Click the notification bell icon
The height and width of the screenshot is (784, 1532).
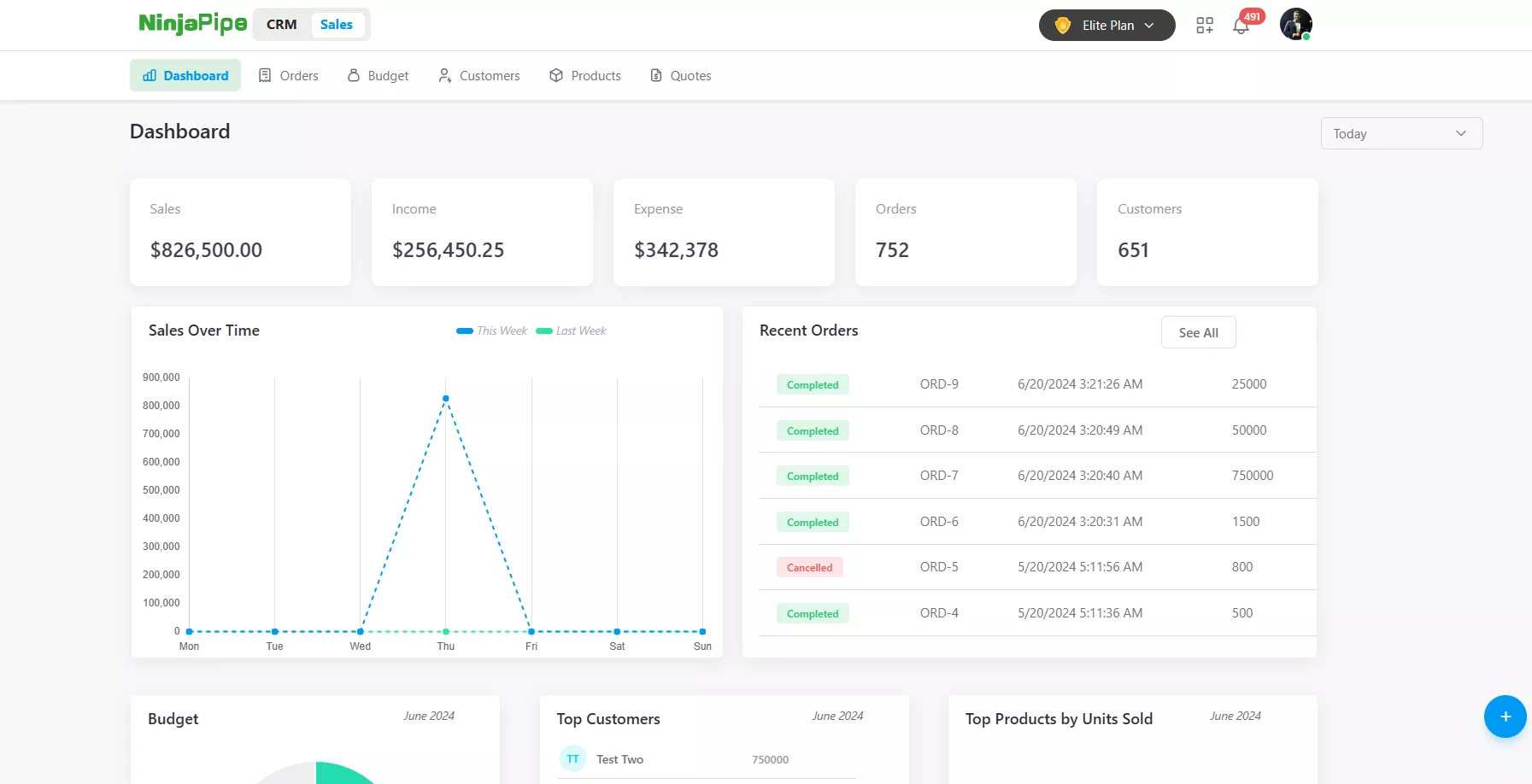coord(1241,26)
